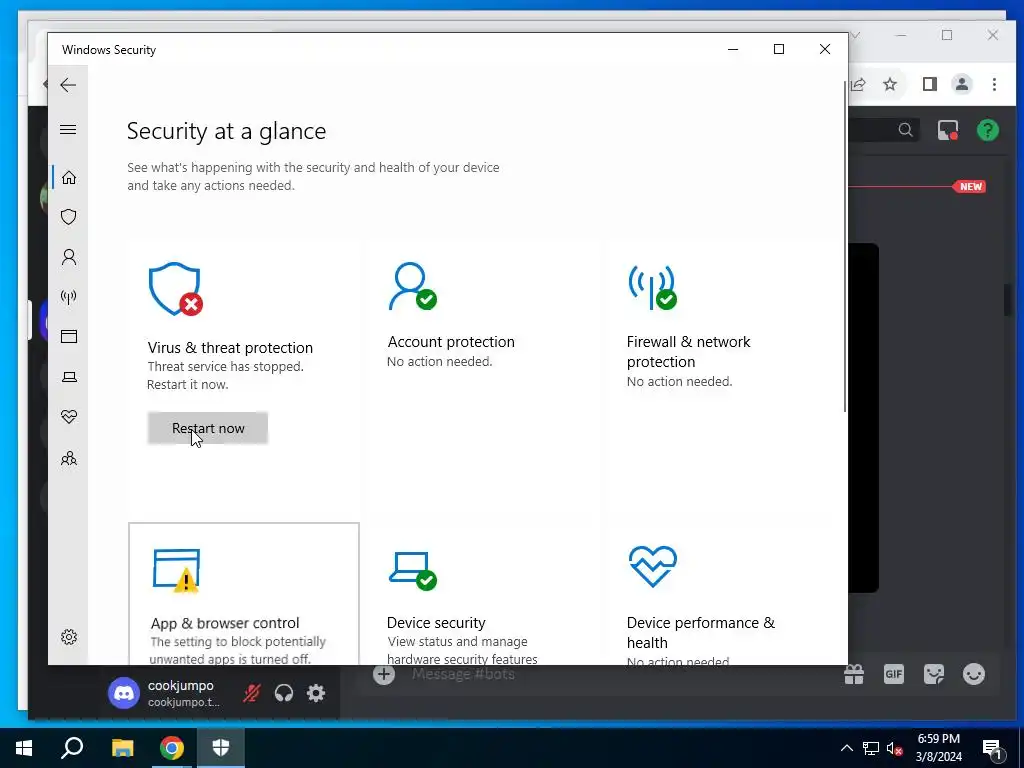
Task: Click the Device performance & health heart tile icon
Action: coord(652,566)
